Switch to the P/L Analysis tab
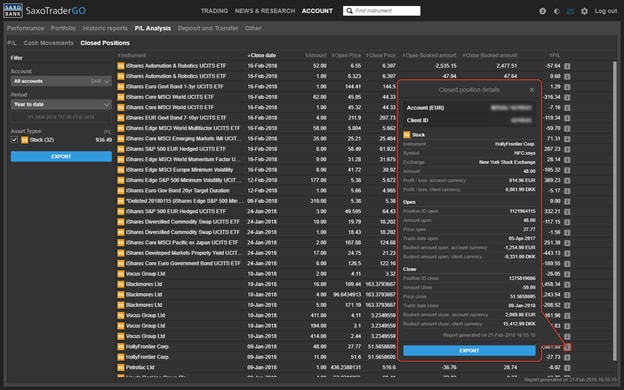The width and height of the screenshot is (624, 390). (x=153, y=28)
